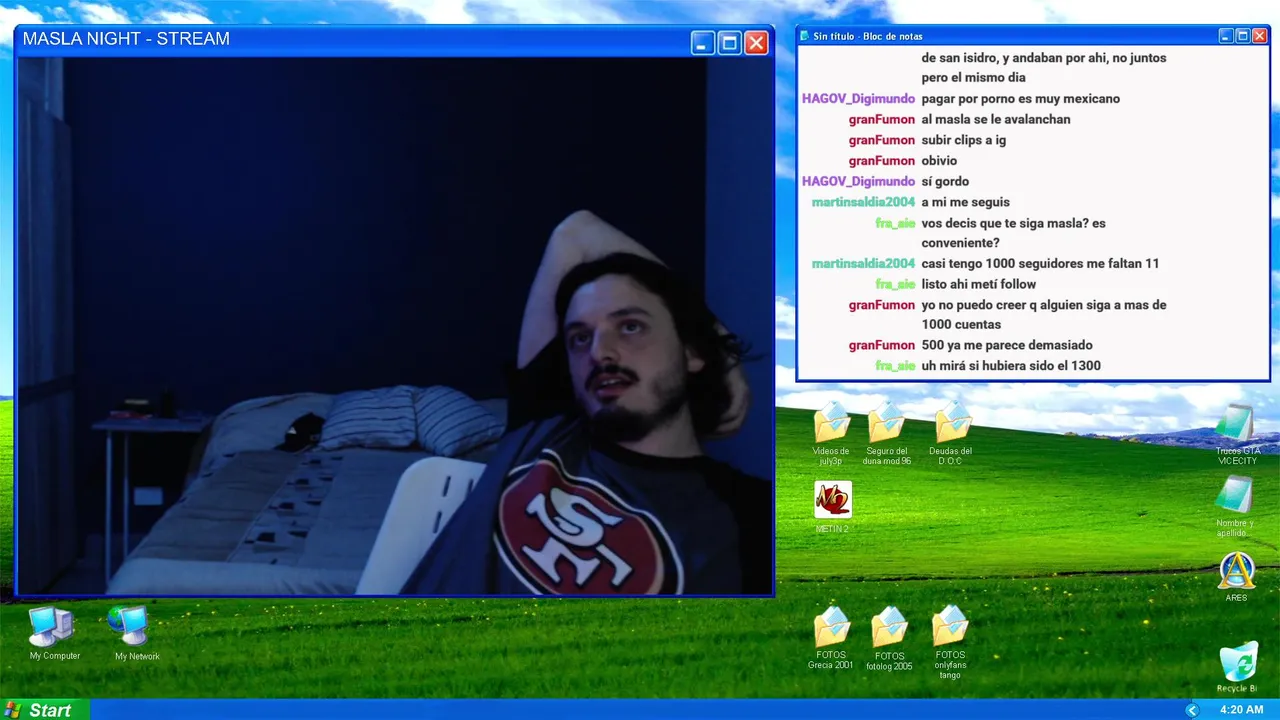Viewport: 1280px width, 720px height.
Task: Launch the ARES desktop shortcut
Action: click(x=1237, y=576)
